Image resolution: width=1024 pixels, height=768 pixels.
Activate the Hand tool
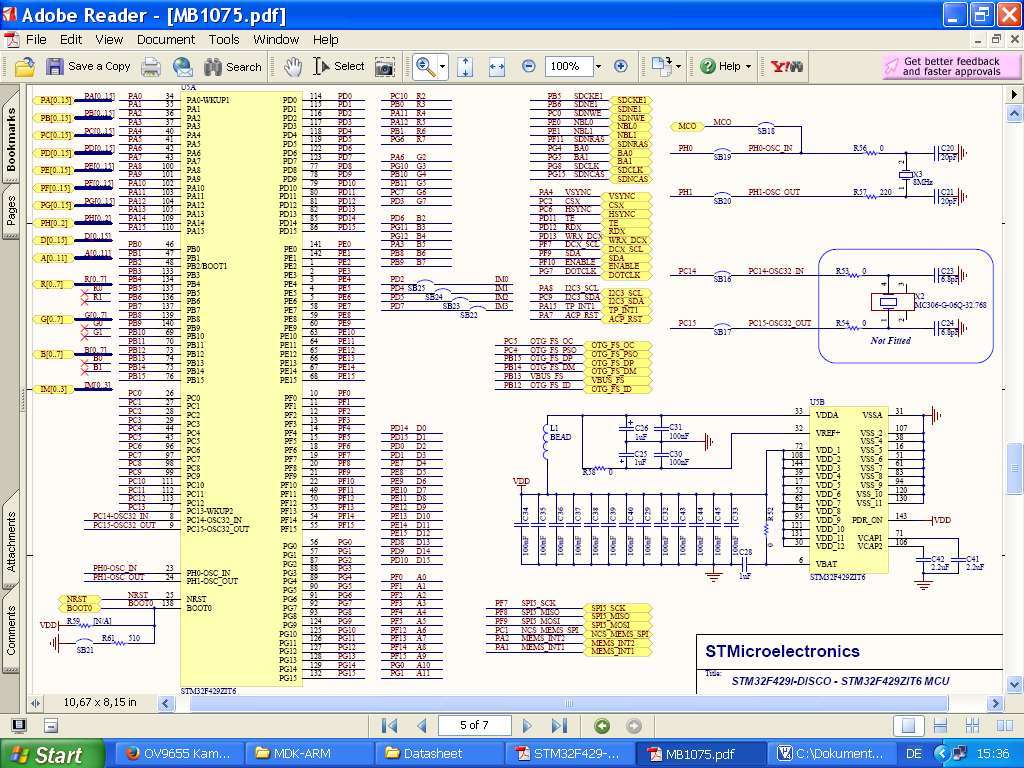(293, 67)
